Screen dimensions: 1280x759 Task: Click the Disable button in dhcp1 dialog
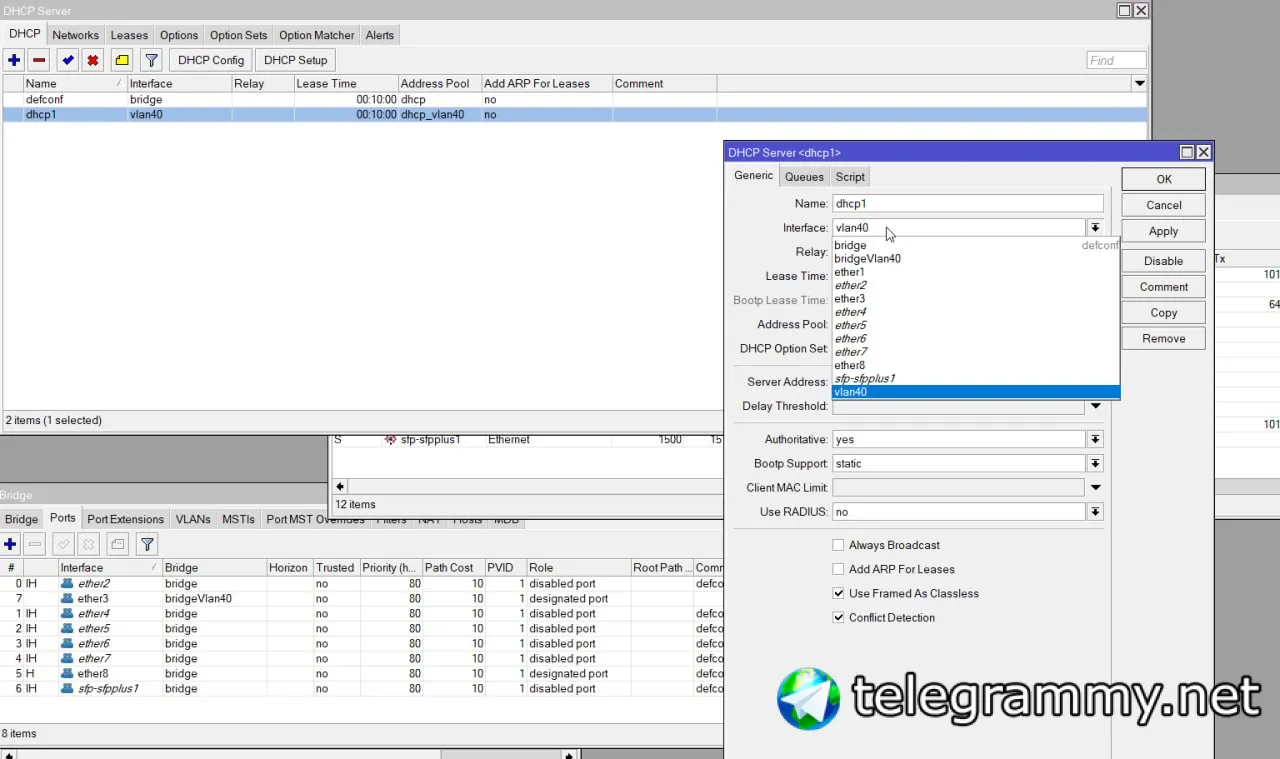click(x=1163, y=261)
